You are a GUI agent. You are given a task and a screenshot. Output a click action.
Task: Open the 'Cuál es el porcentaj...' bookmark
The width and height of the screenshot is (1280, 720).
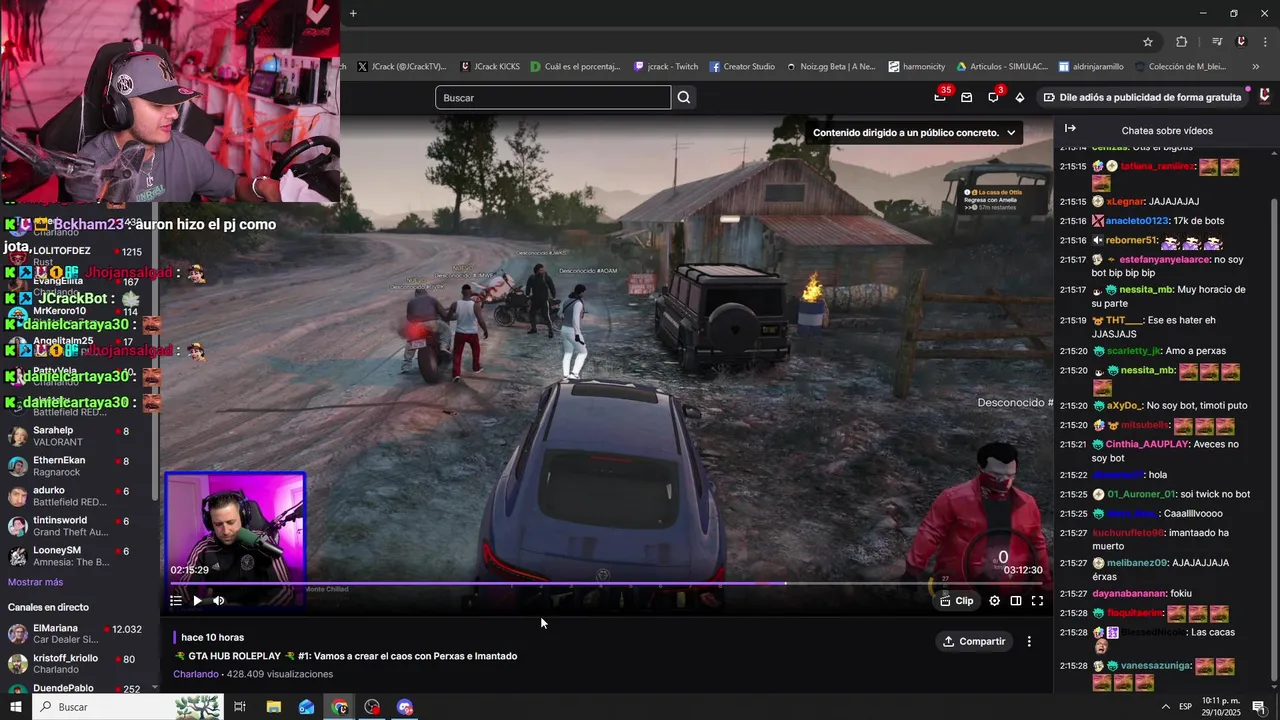point(577,67)
